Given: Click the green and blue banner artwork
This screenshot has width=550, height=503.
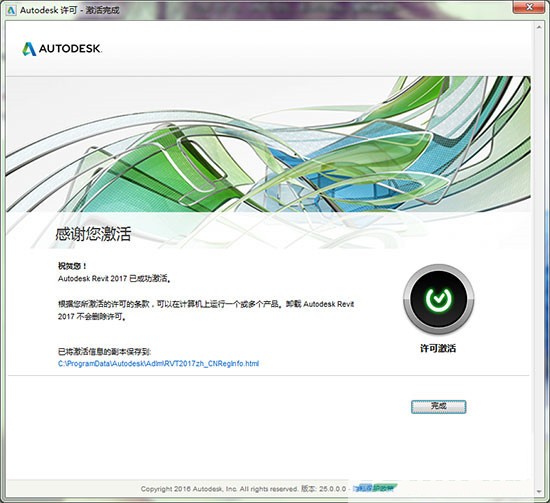Looking at the screenshot, I should (x=268, y=144).
